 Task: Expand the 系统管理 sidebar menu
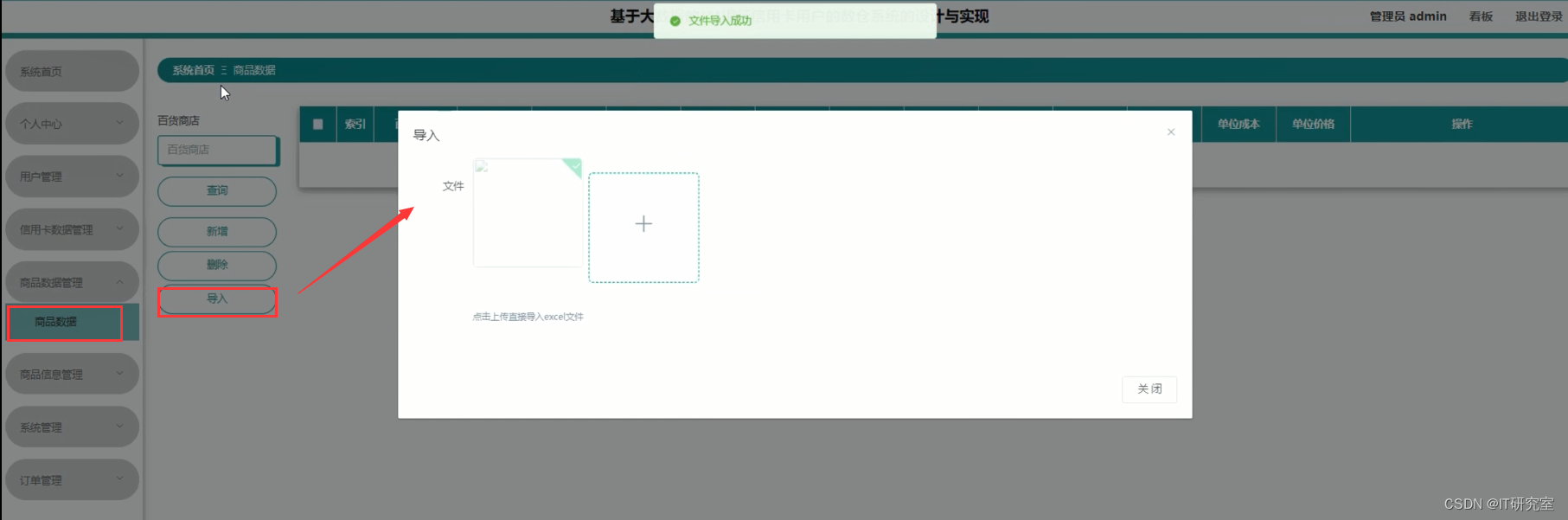(72, 427)
